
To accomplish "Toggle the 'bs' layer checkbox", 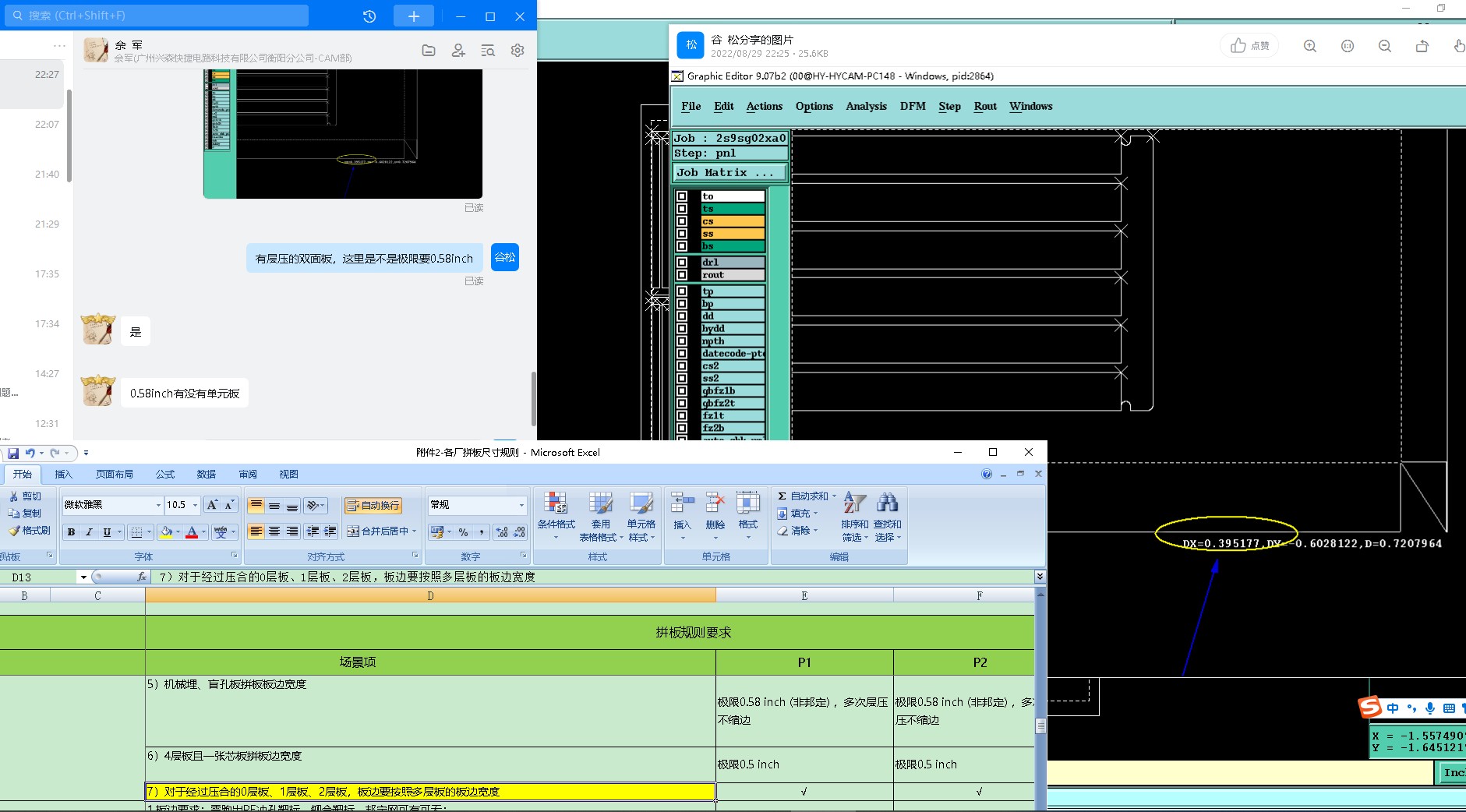I will [682, 246].
